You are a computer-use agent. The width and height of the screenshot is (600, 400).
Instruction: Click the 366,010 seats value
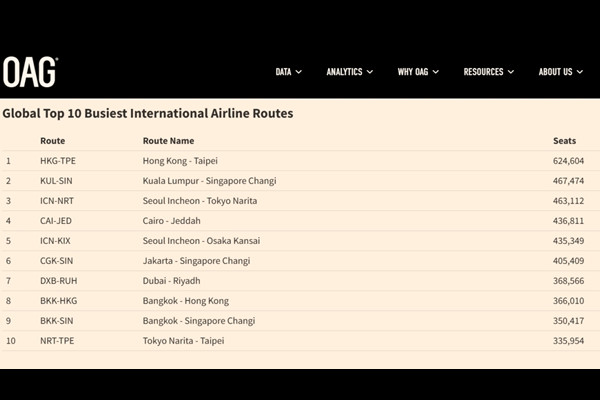pos(568,301)
